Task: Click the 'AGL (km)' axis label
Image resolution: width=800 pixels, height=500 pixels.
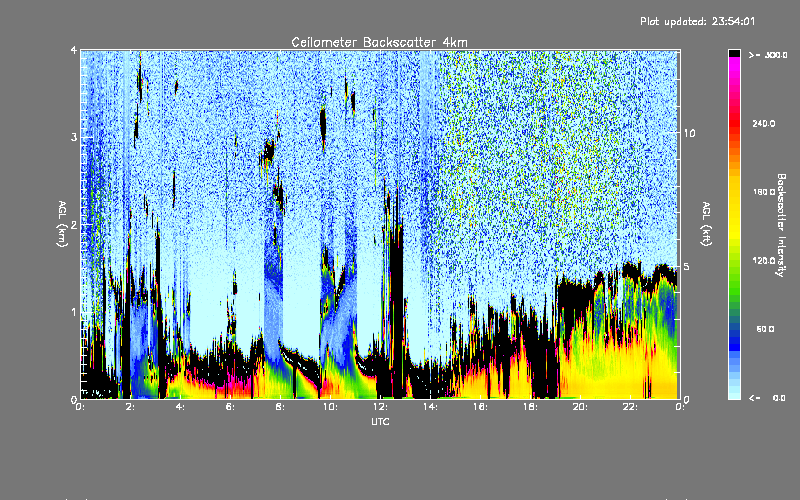Action: [62, 224]
